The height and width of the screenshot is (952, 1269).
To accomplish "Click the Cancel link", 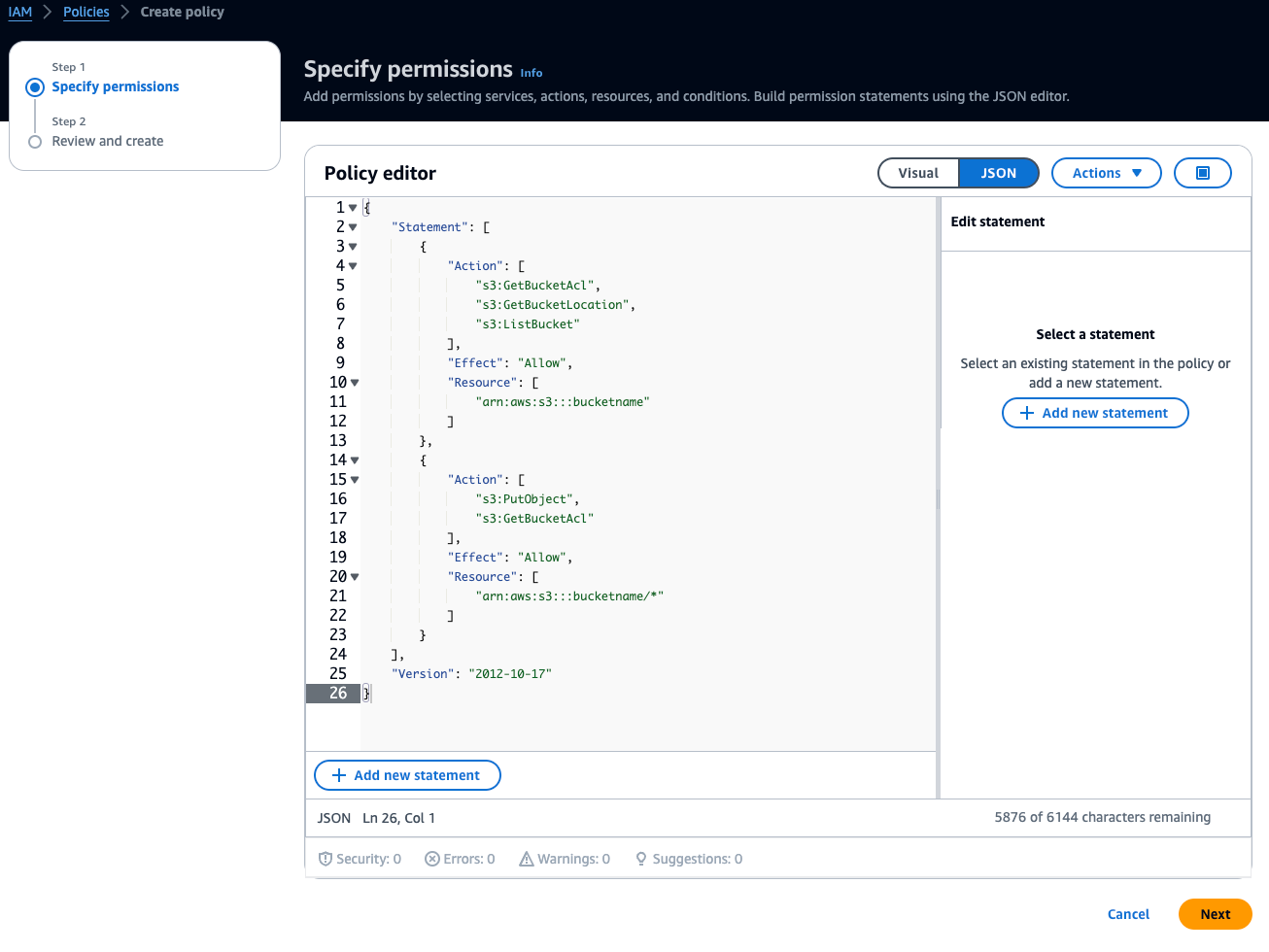I will tap(1127, 914).
